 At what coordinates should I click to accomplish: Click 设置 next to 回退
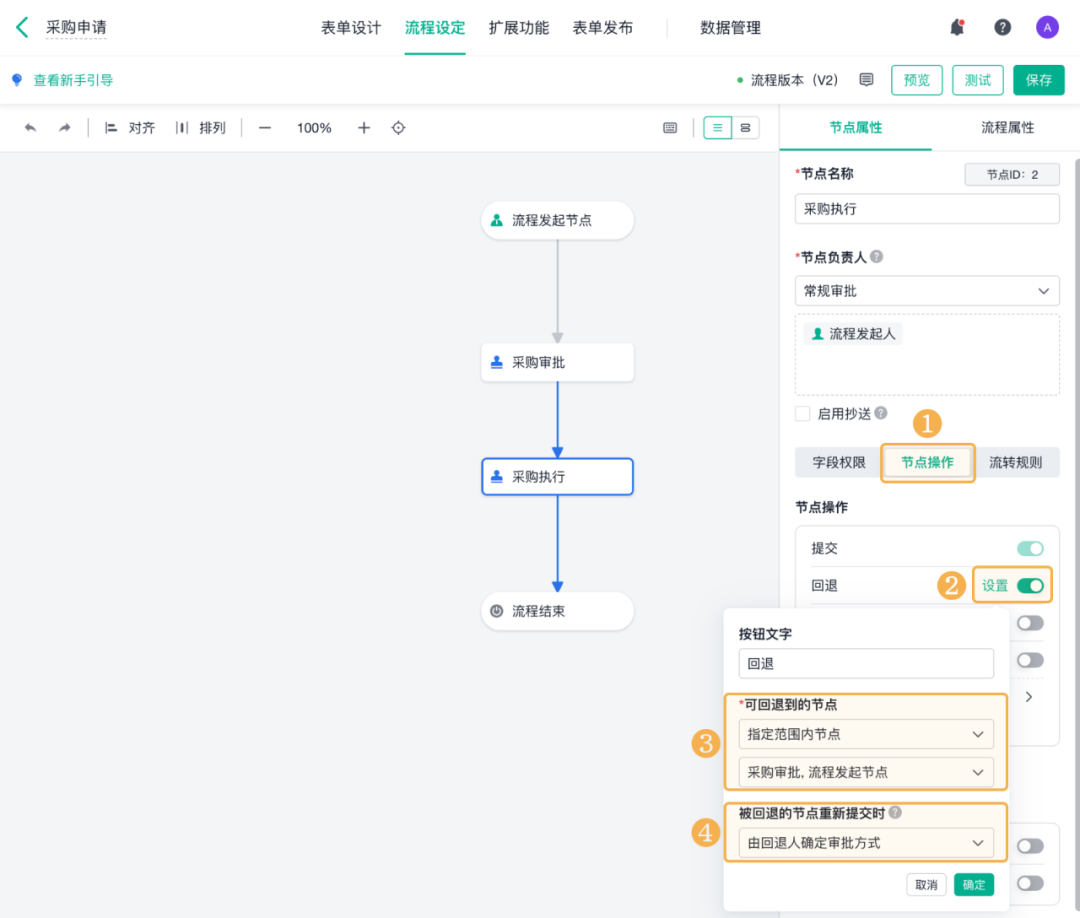click(994, 585)
